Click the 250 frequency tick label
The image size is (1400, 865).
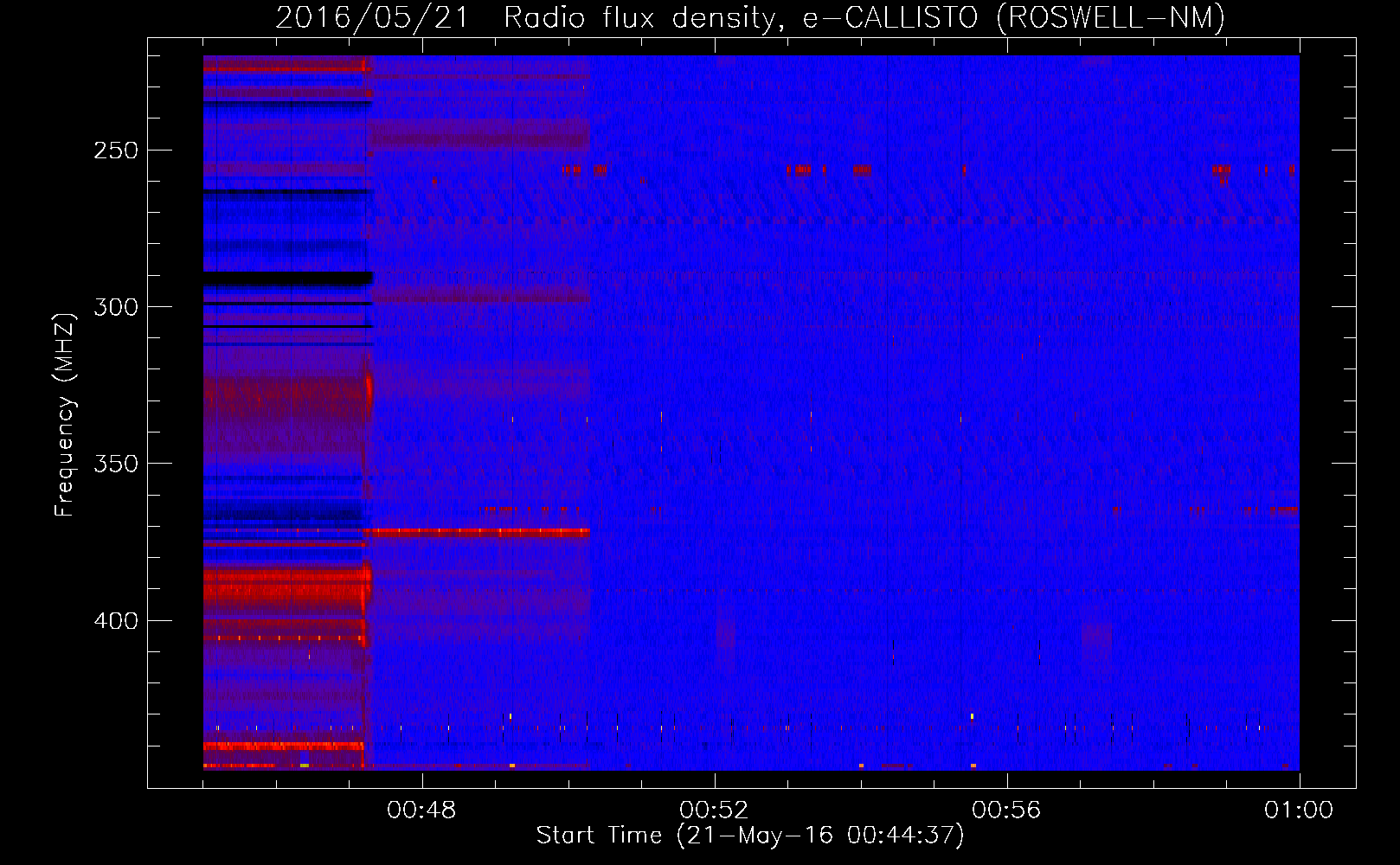[116, 151]
